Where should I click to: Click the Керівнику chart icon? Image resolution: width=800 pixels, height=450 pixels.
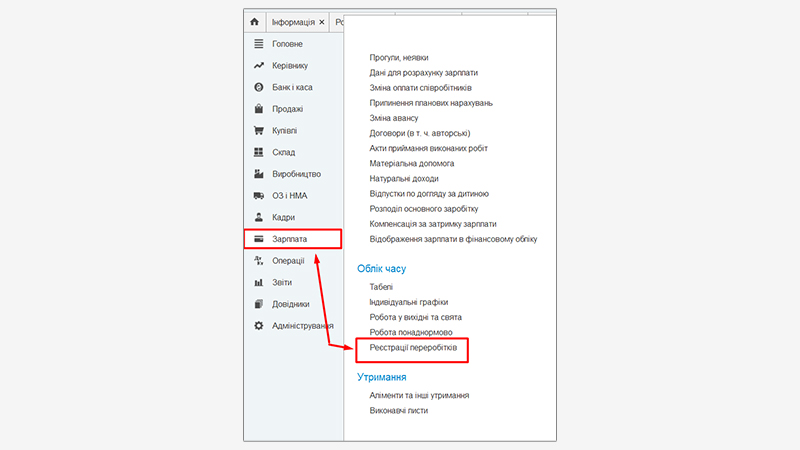pos(258,66)
